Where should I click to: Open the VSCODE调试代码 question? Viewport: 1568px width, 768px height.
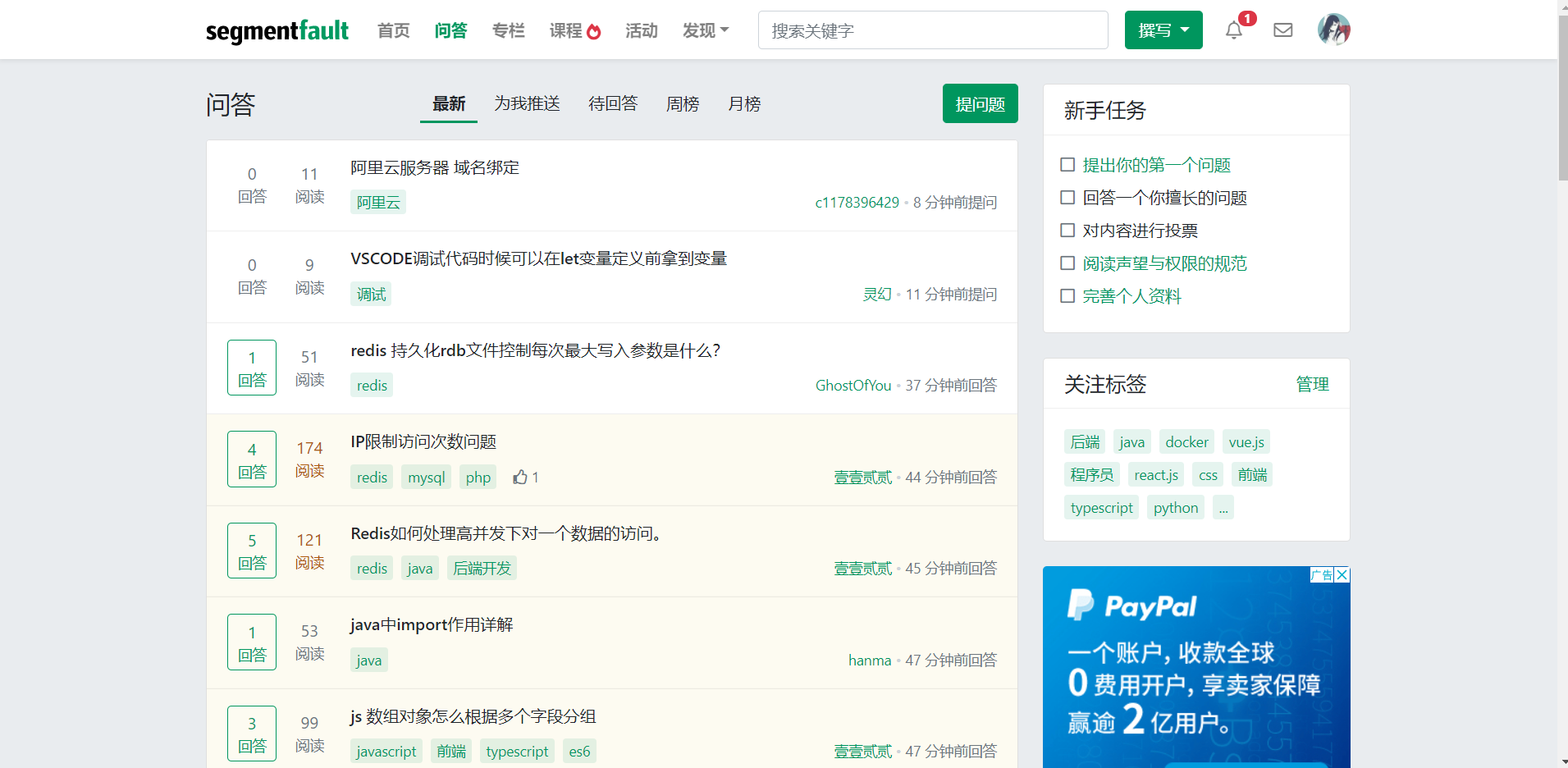point(539,258)
